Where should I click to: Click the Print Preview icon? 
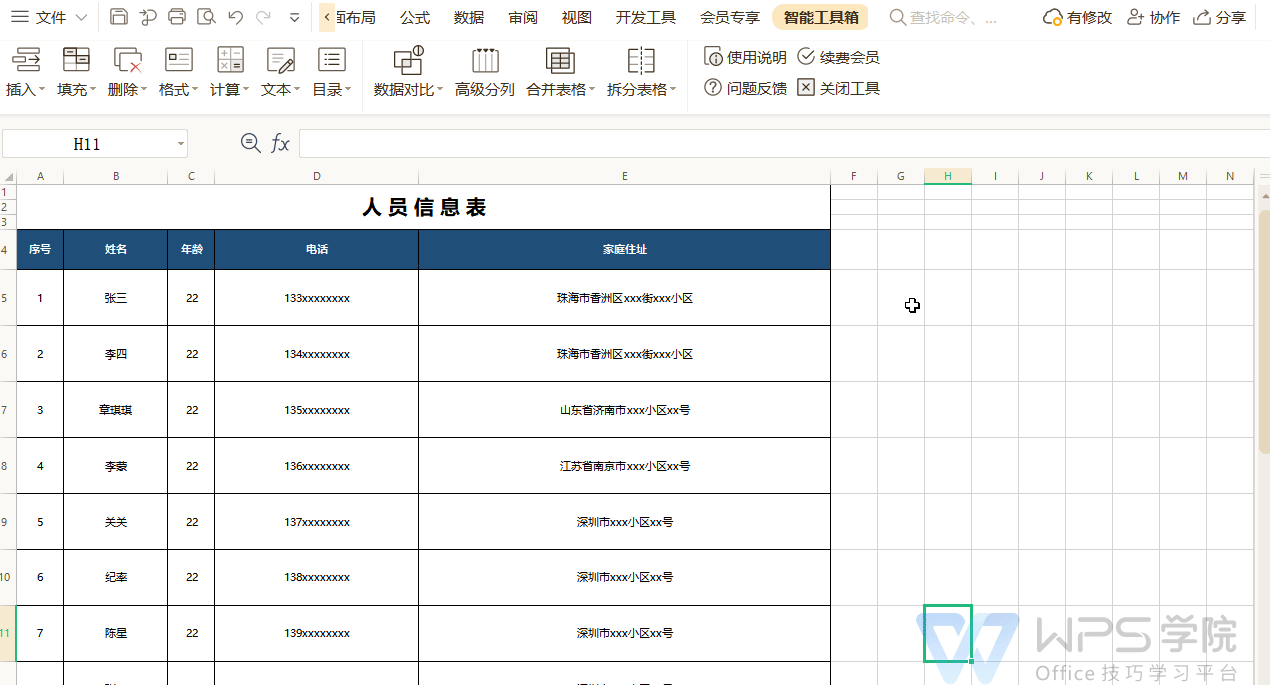[x=206, y=17]
